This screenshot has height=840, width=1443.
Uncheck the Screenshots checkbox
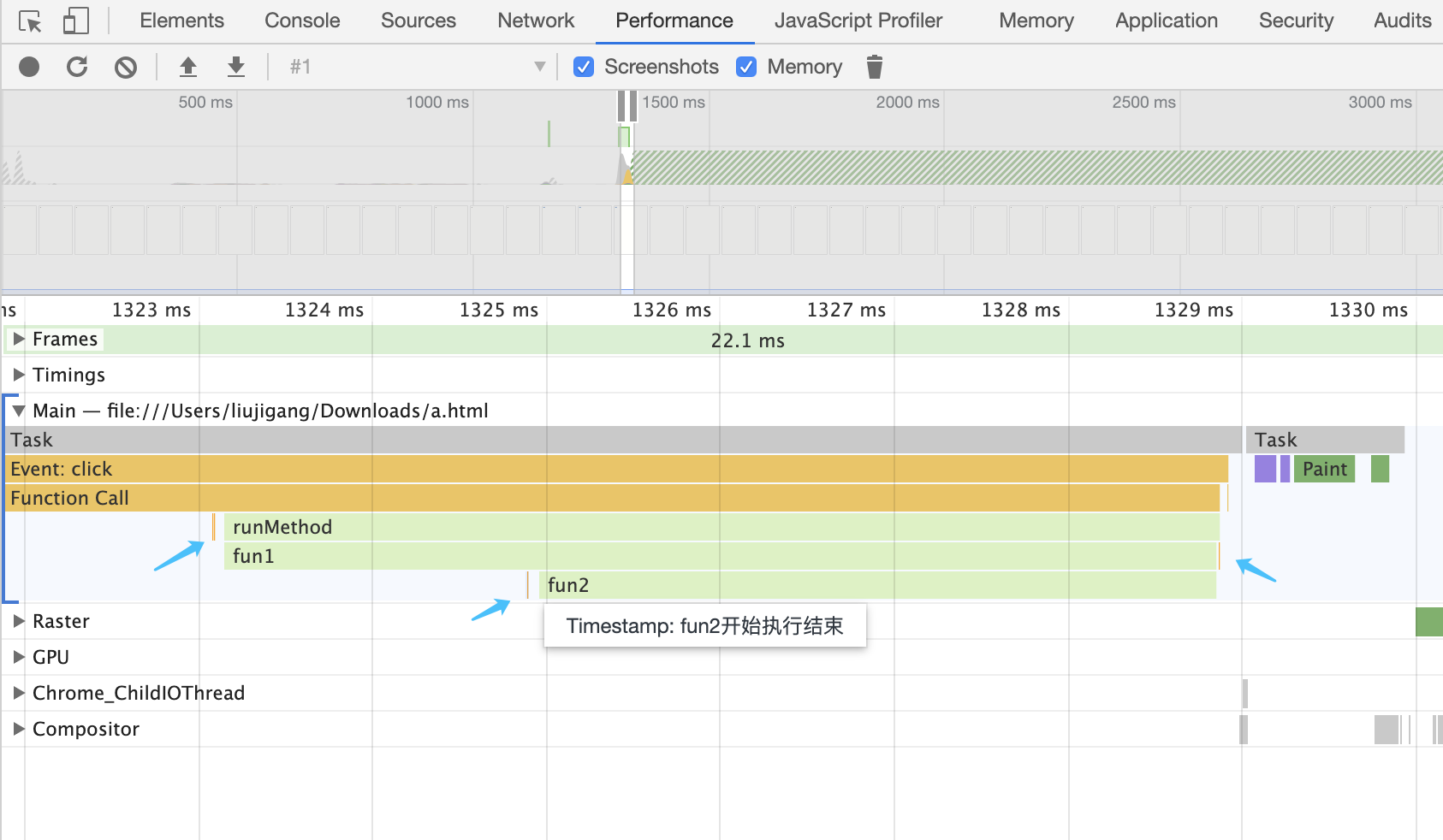(584, 67)
